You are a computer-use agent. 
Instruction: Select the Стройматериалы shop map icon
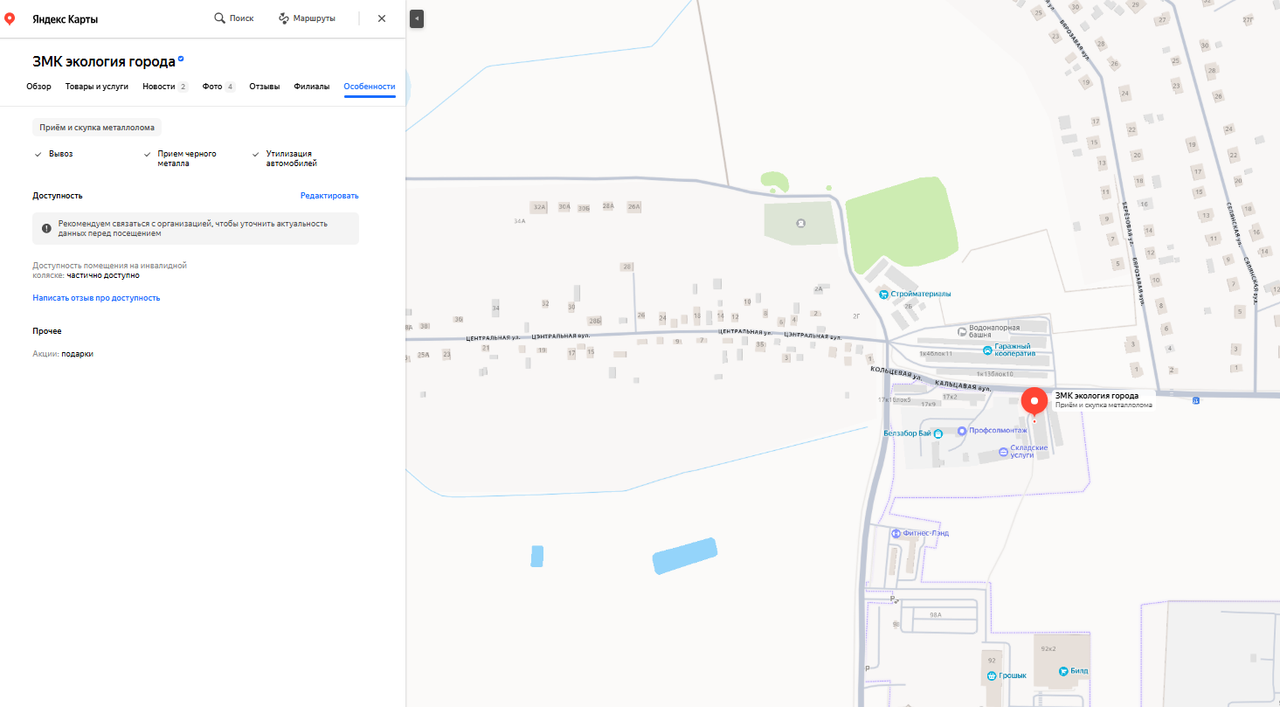(884, 294)
